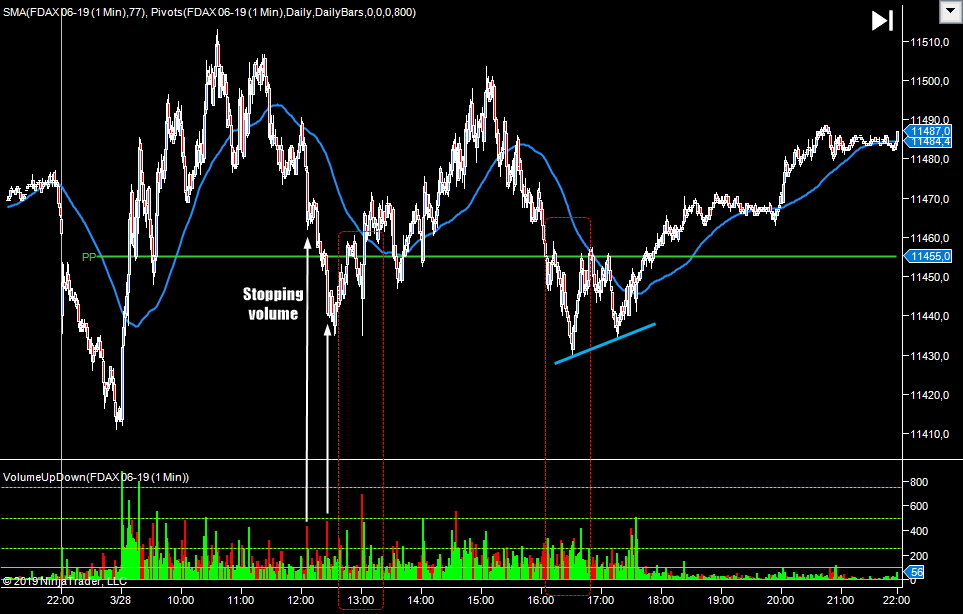The width and height of the screenshot is (963, 614).
Task: Select the green PP pivot line label
Action: [x=89, y=257]
